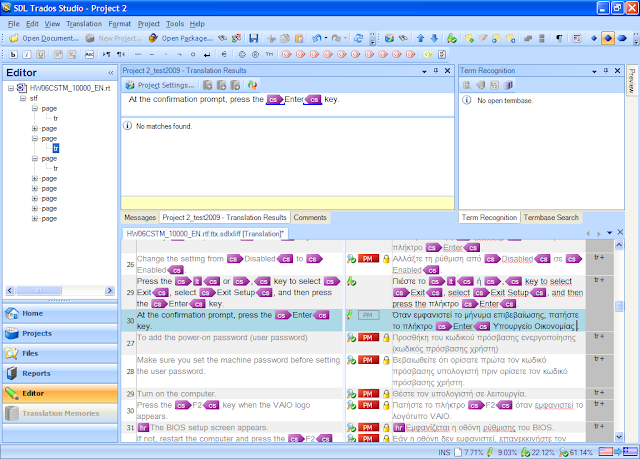Insert registered trademark symbol from toolbar
The width and height of the screenshot is (640, 459).
coord(256,54)
